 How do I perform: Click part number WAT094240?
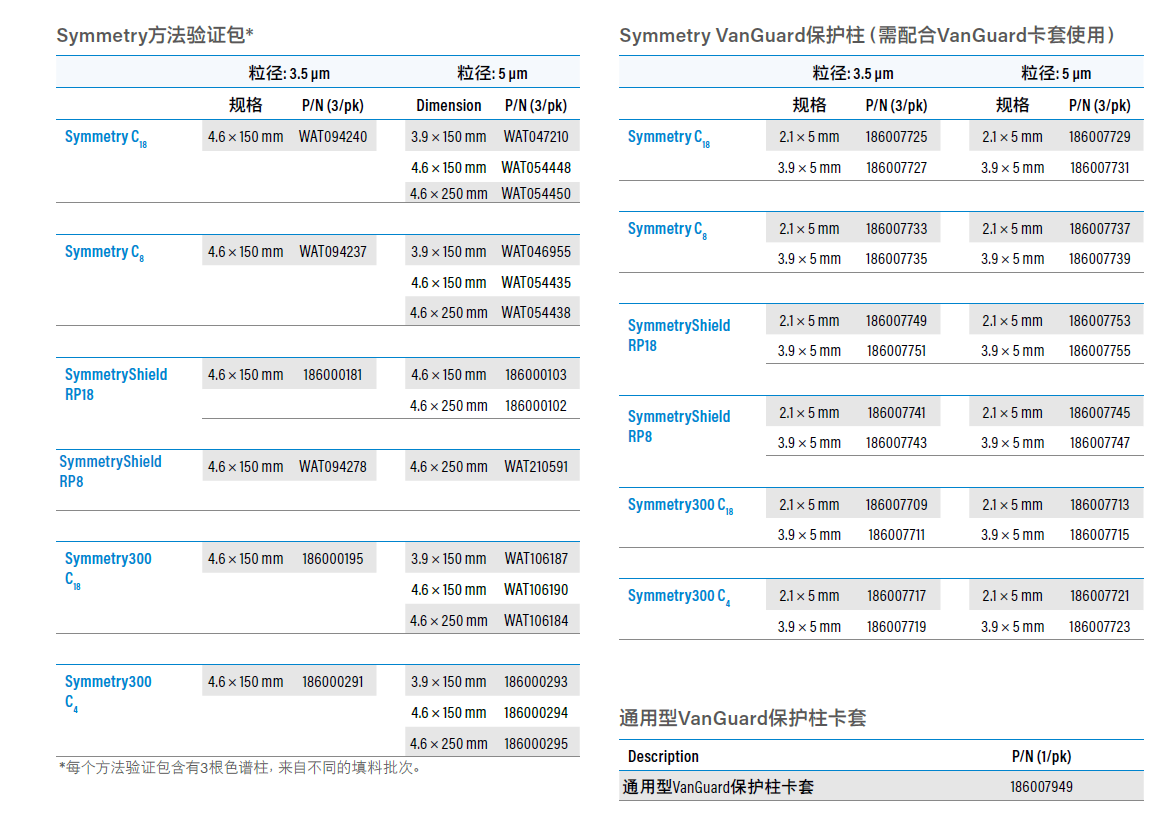[332, 137]
